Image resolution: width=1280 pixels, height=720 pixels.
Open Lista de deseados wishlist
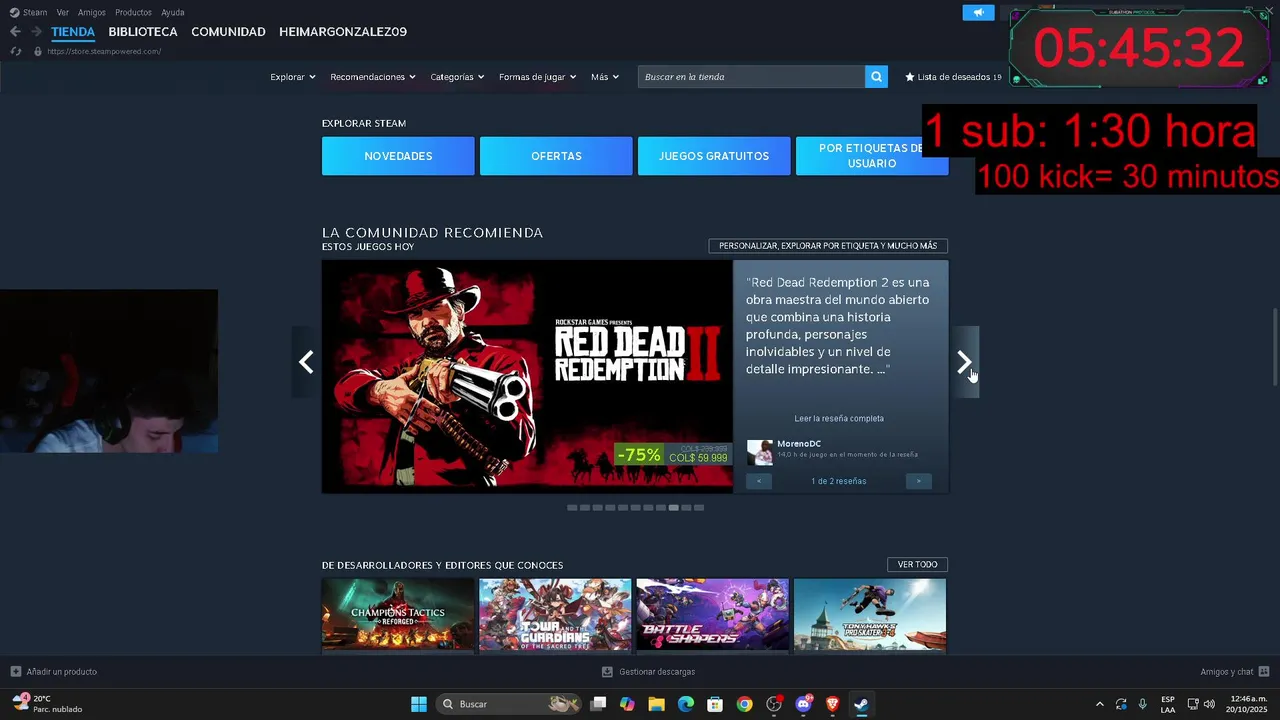(953, 77)
